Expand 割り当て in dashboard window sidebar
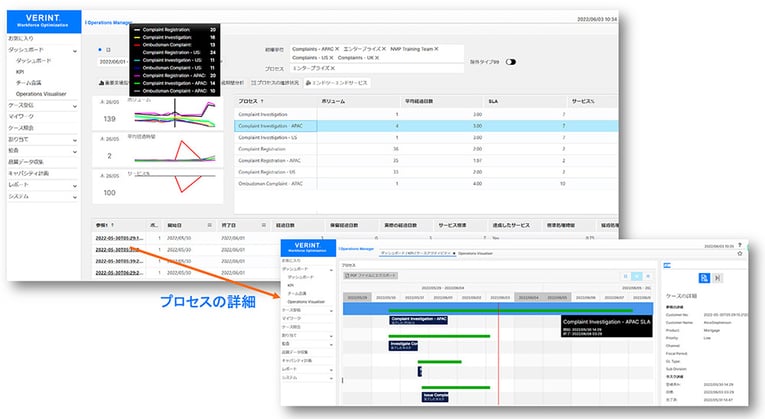The image size is (765, 419). (x=75, y=140)
